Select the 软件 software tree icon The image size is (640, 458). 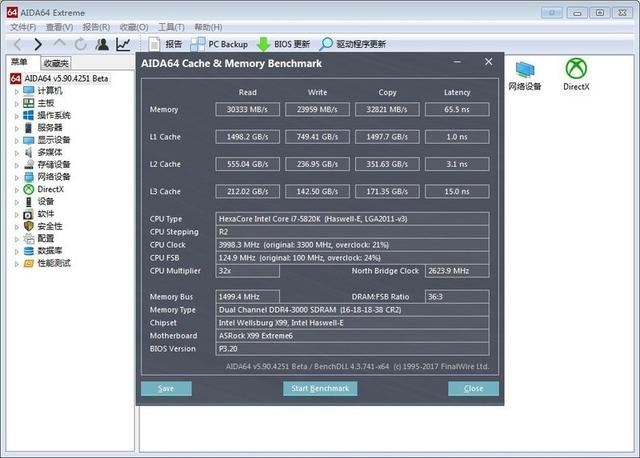tap(29, 214)
